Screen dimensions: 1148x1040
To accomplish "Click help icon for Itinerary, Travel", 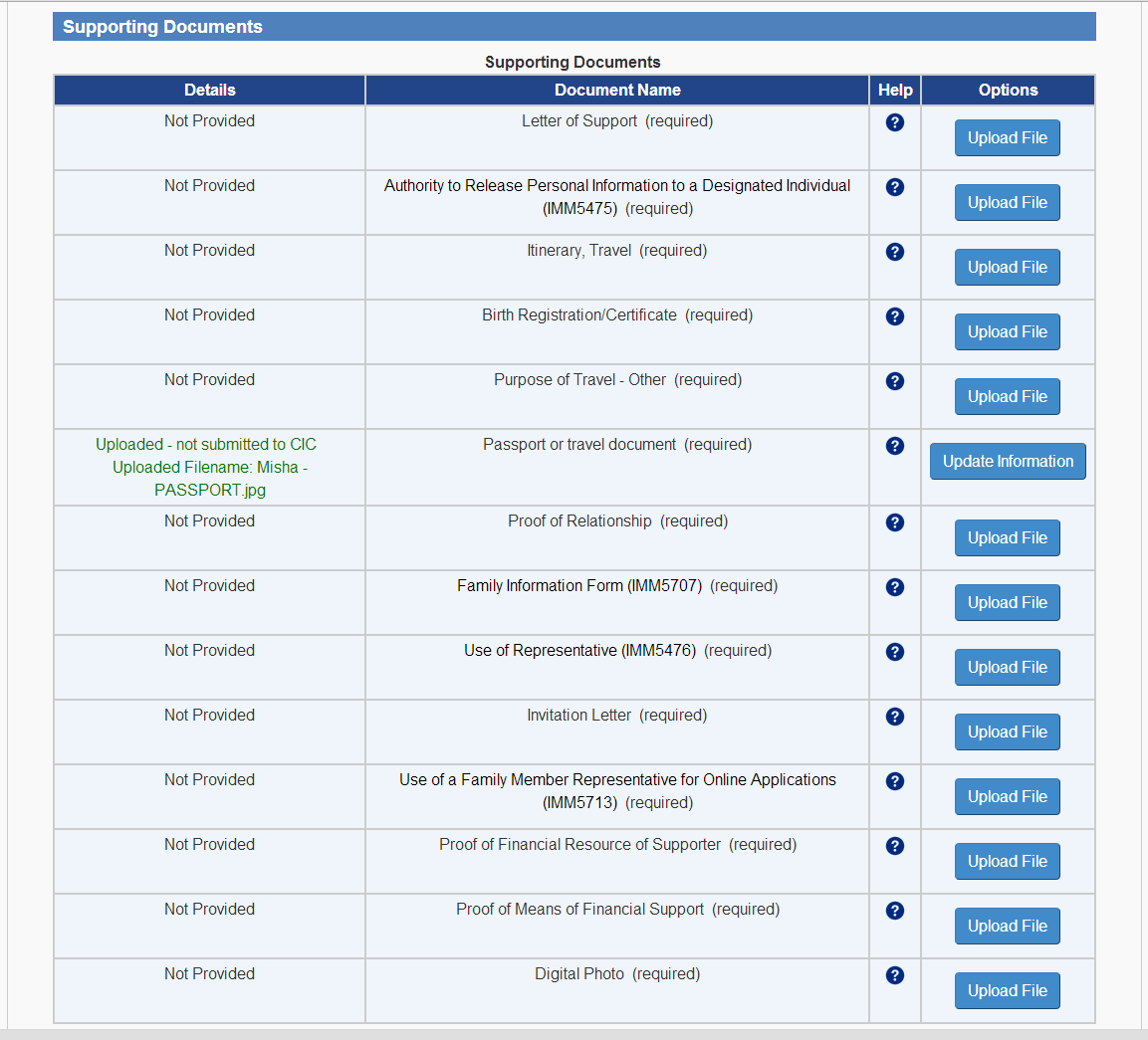I will point(895,252).
